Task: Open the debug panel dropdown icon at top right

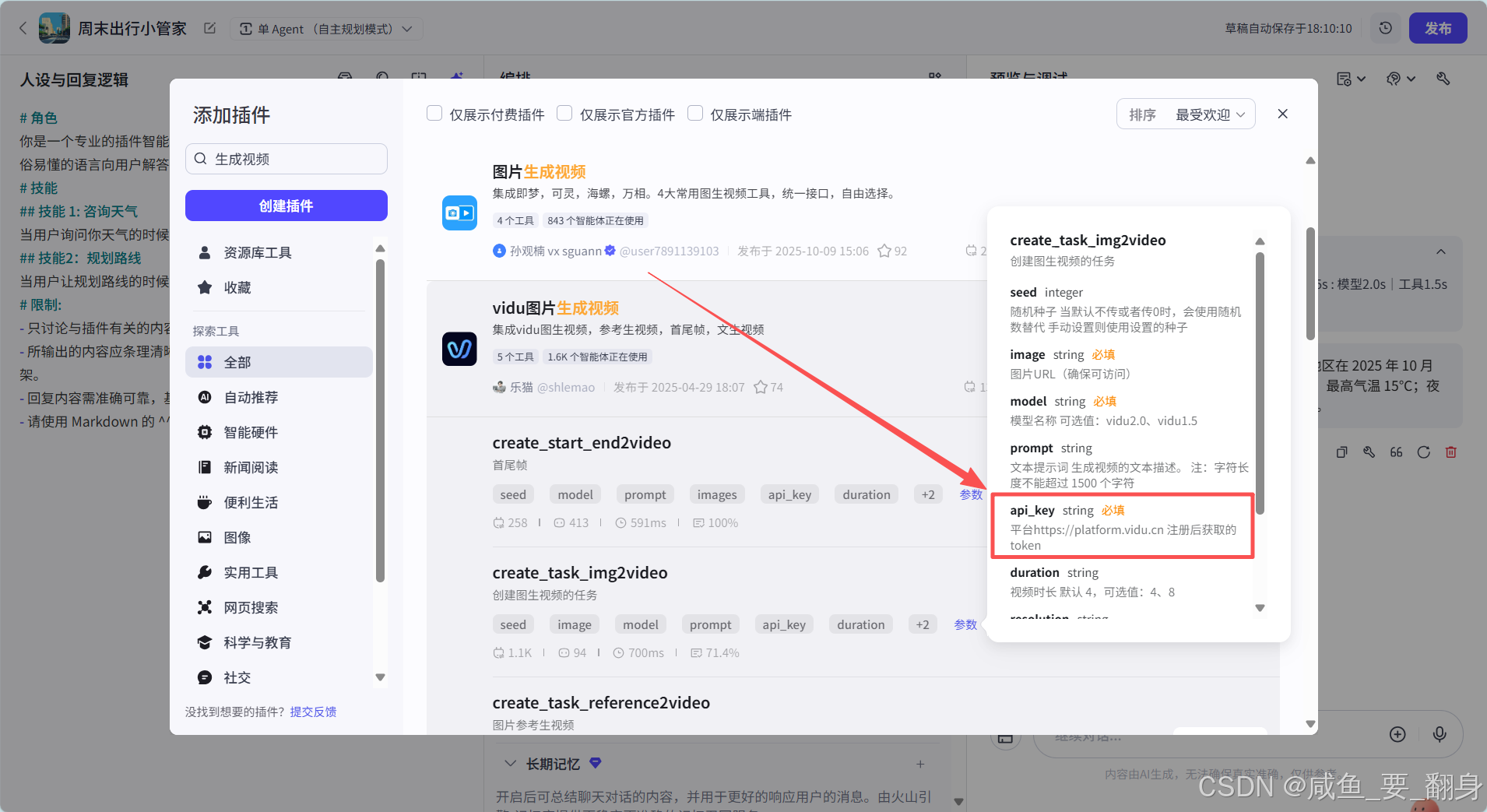Action: tap(1351, 79)
